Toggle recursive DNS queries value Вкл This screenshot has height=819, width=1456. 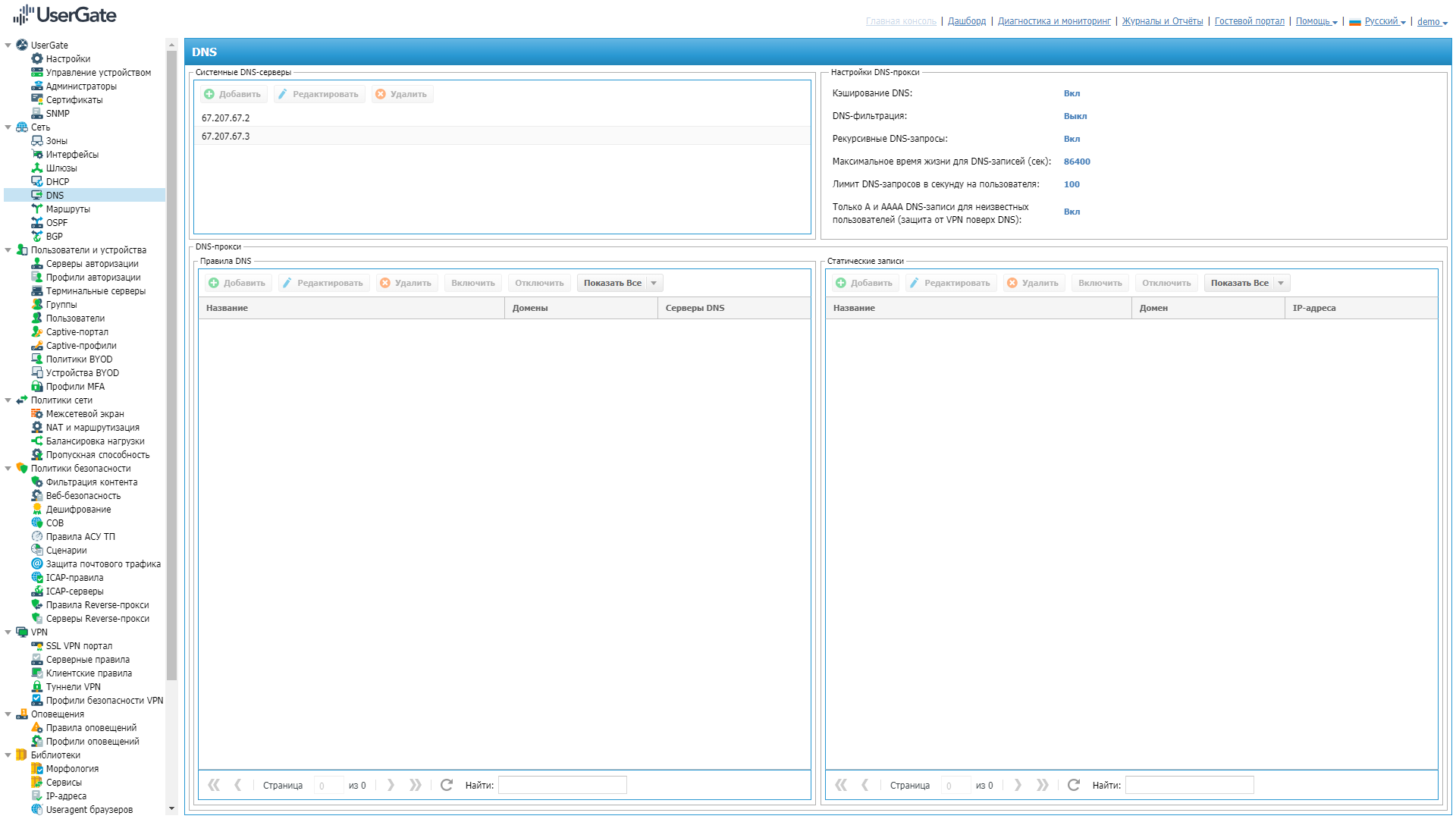point(1071,139)
